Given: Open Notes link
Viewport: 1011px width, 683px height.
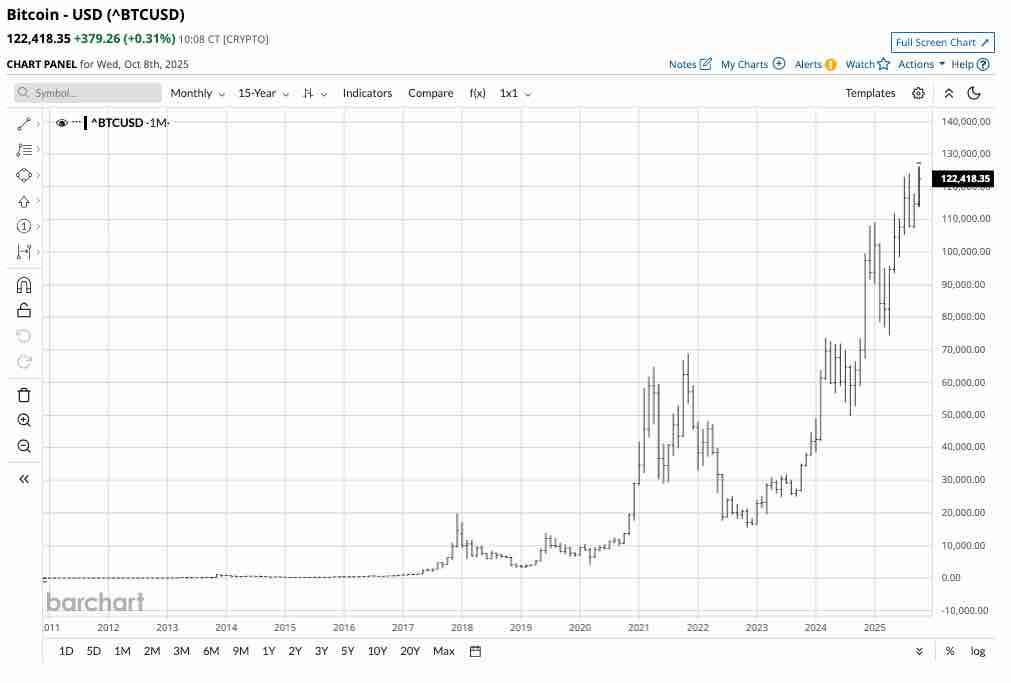Looking at the screenshot, I should coord(690,64).
